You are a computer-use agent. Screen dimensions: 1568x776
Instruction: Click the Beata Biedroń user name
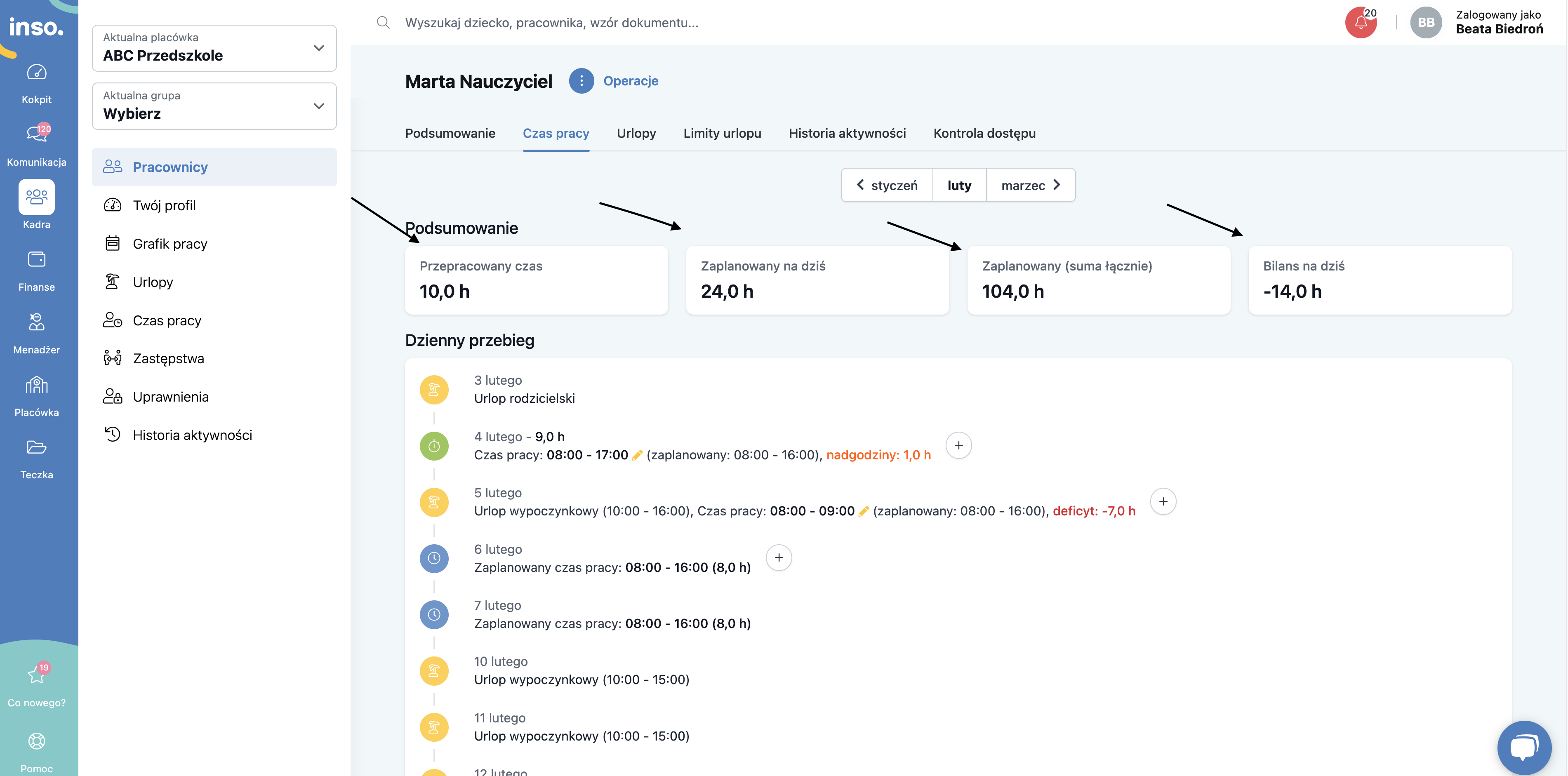[x=1499, y=29]
